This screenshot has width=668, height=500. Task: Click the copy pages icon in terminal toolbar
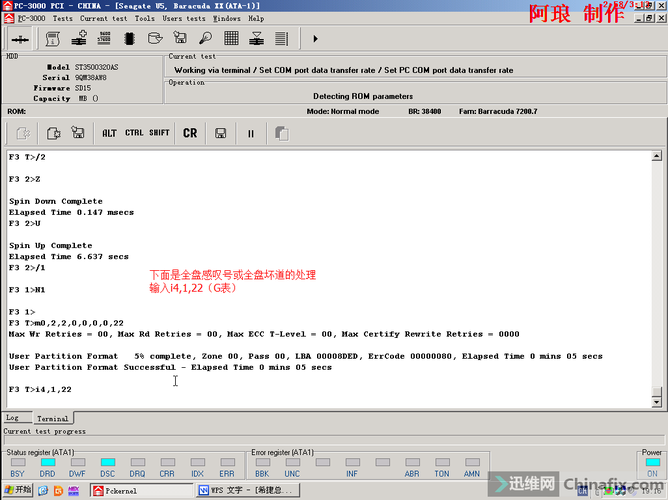click(282, 133)
